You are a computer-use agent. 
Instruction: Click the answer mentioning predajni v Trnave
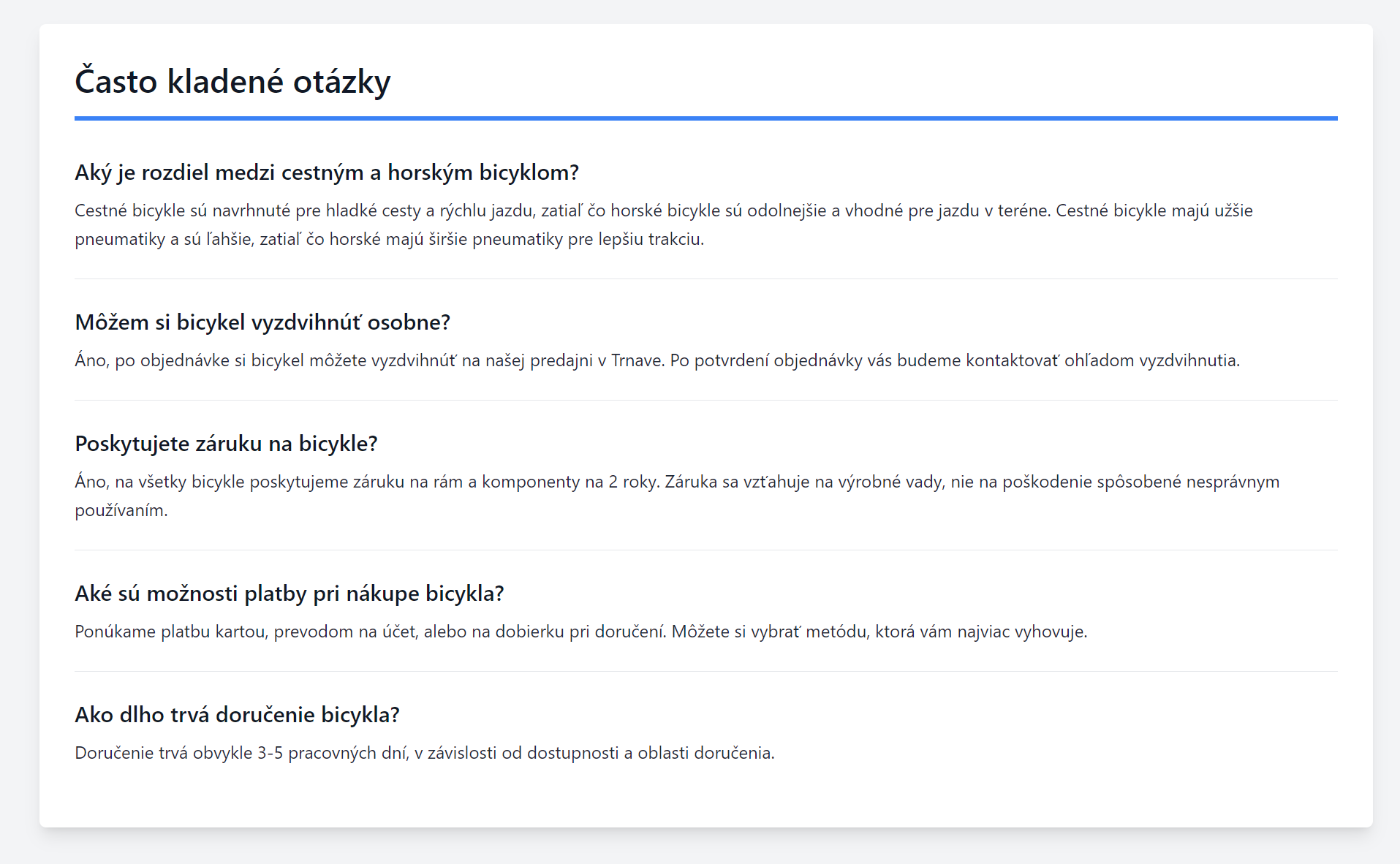coord(657,360)
